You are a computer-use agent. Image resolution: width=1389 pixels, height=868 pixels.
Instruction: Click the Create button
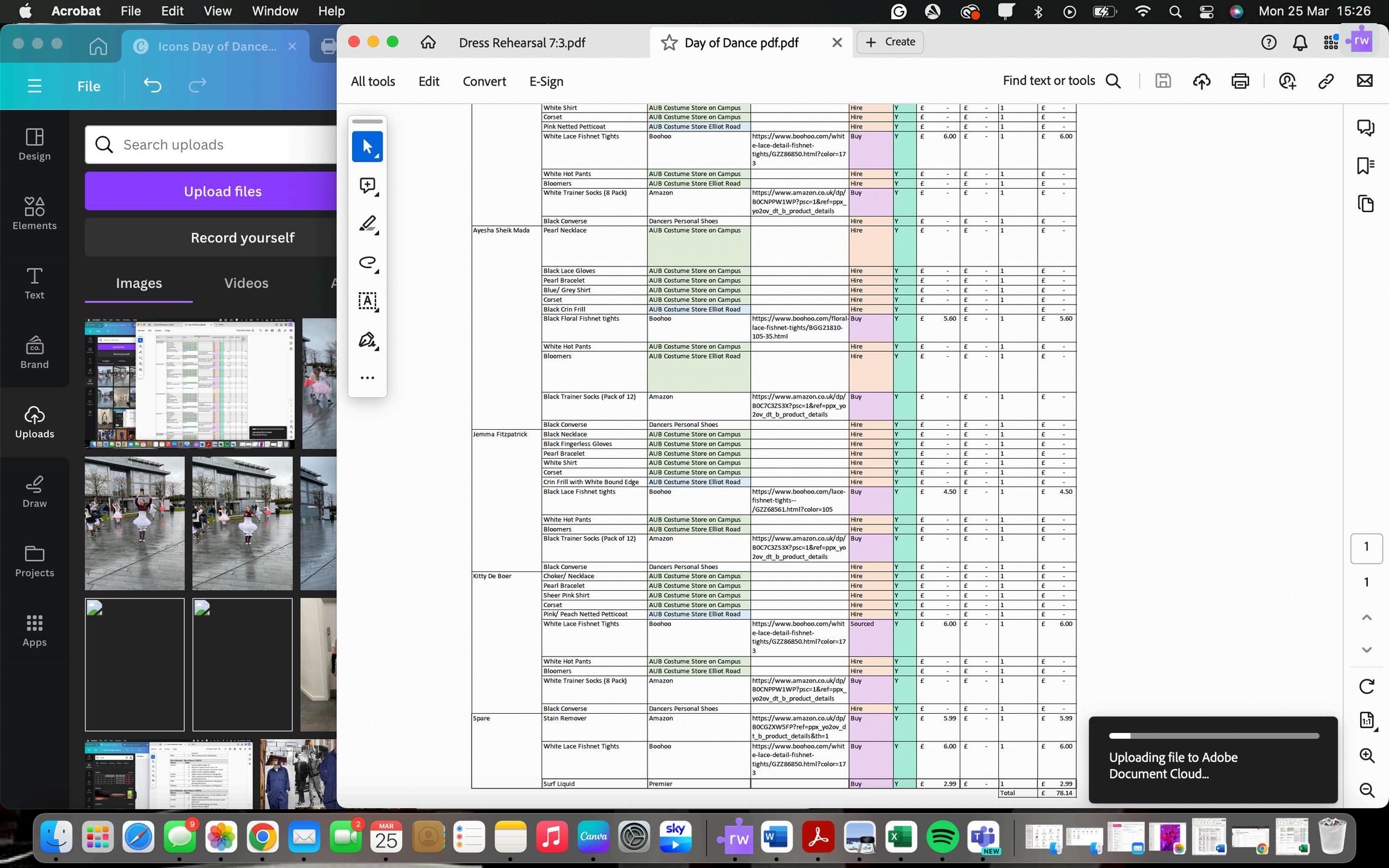(890, 42)
